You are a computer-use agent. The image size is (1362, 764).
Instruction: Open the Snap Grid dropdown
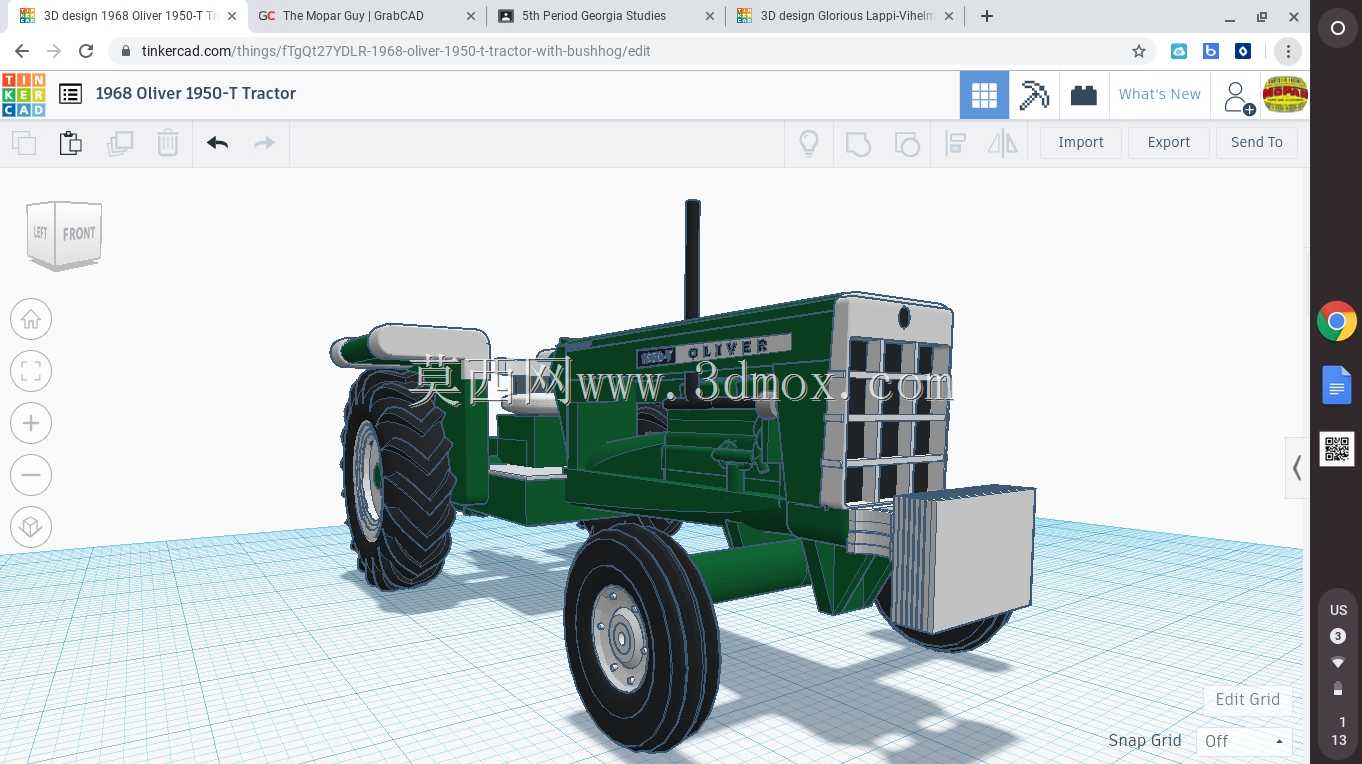(1244, 741)
